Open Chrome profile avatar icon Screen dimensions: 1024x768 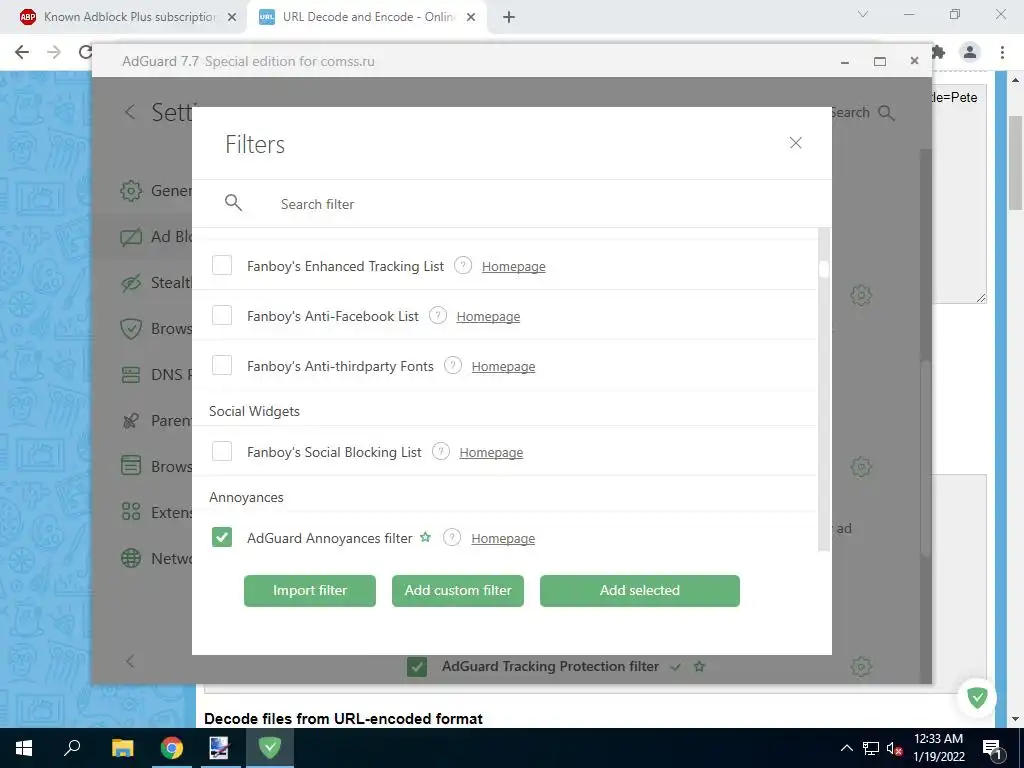point(970,52)
